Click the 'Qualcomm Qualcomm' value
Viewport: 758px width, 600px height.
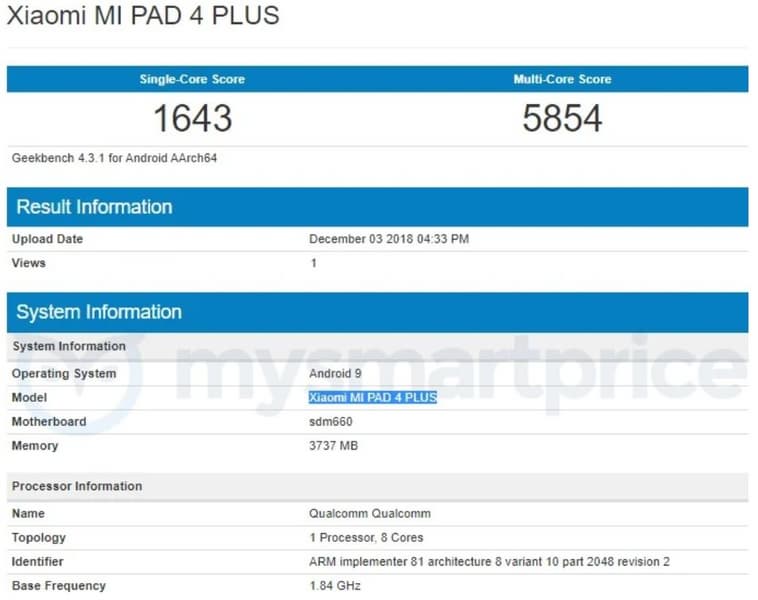pos(370,513)
